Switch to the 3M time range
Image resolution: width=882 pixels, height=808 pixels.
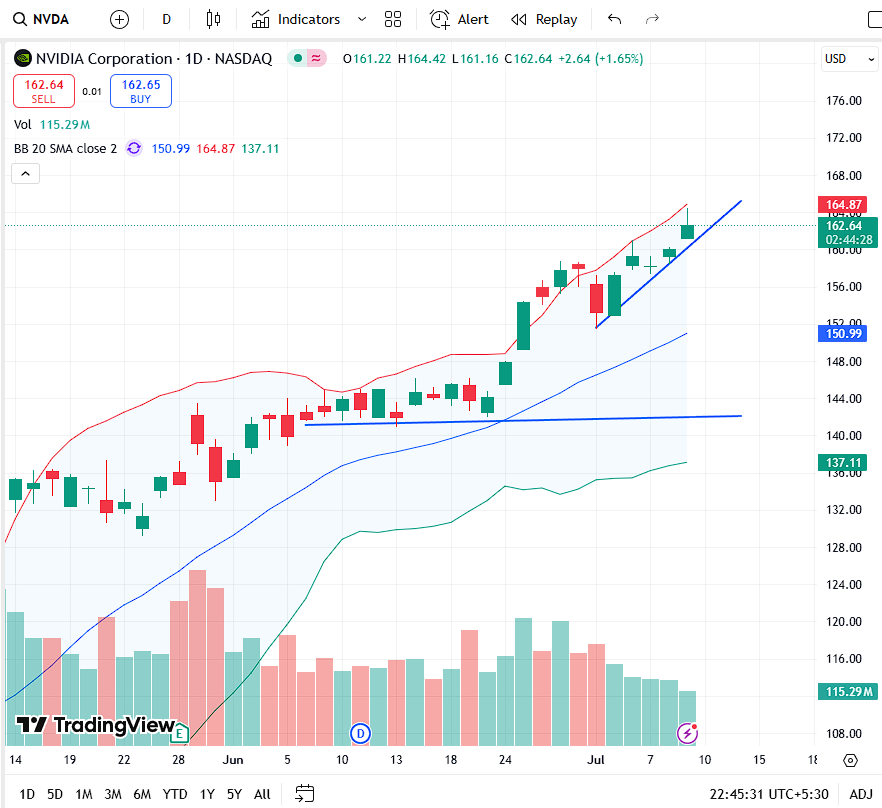(112, 794)
